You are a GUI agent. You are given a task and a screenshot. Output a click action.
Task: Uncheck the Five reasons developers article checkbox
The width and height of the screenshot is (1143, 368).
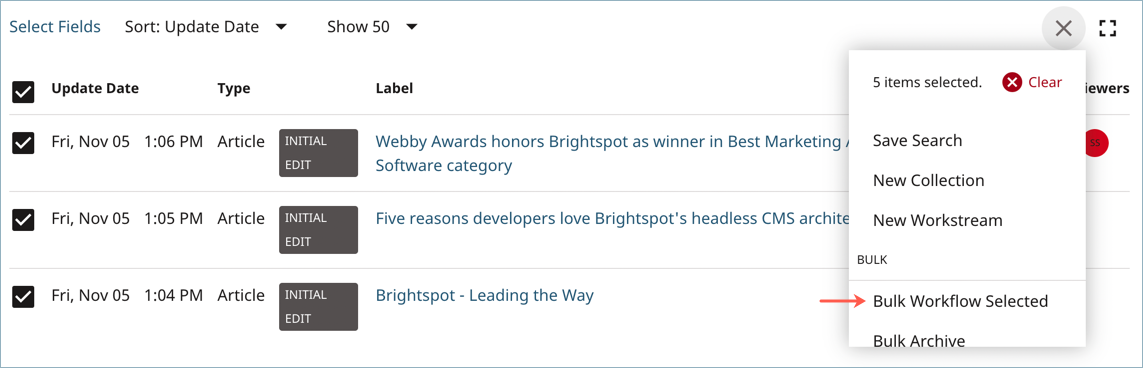[x=23, y=220]
